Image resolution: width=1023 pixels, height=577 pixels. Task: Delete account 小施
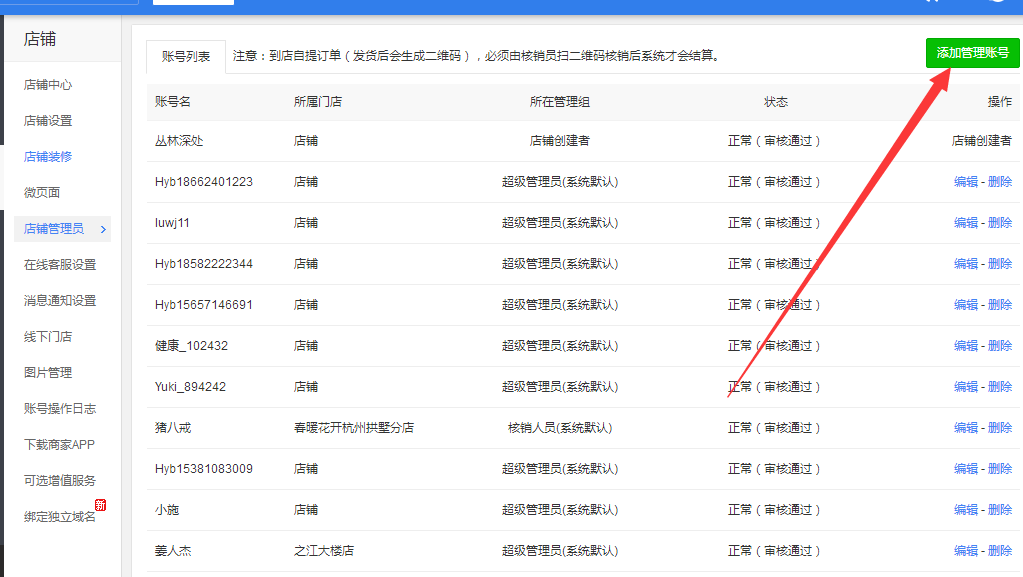(1000, 510)
